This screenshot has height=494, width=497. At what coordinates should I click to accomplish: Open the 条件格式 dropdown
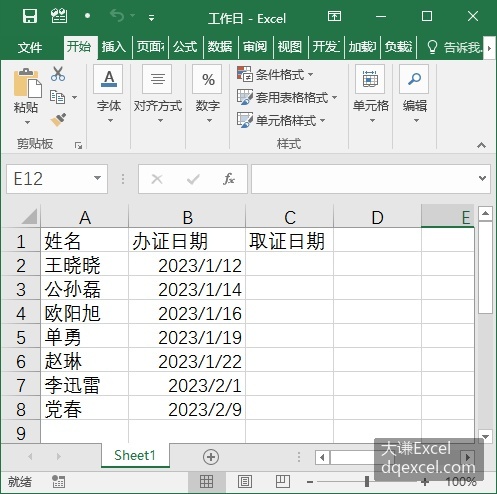point(275,74)
